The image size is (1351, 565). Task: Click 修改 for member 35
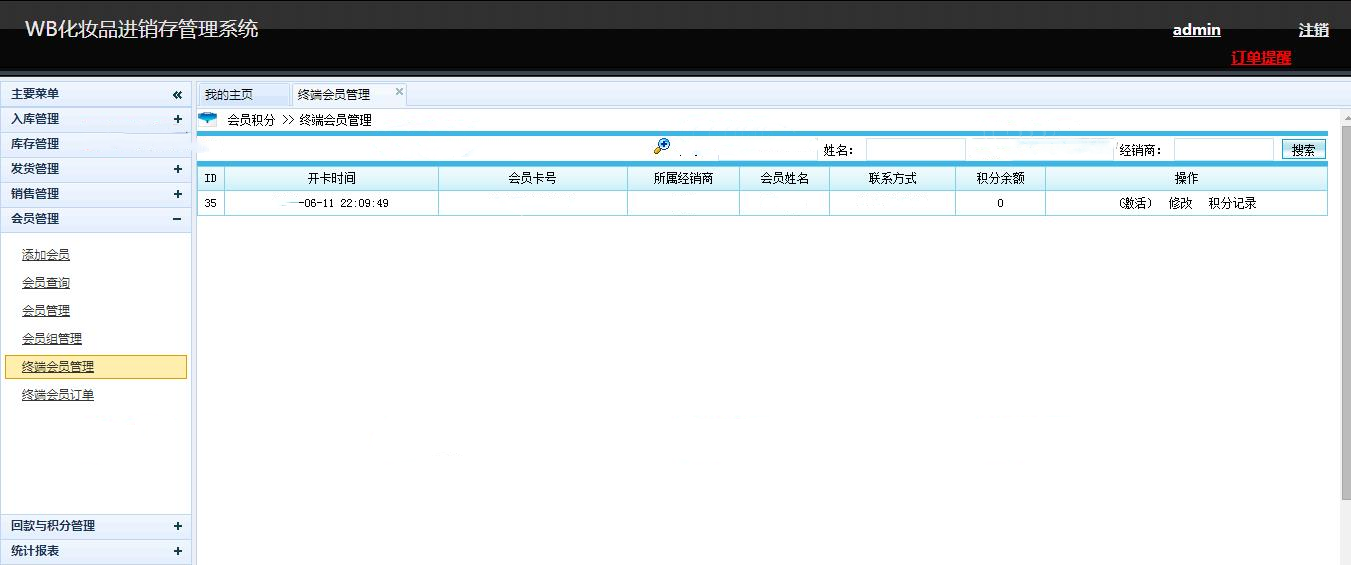click(x=1180, y=203)
